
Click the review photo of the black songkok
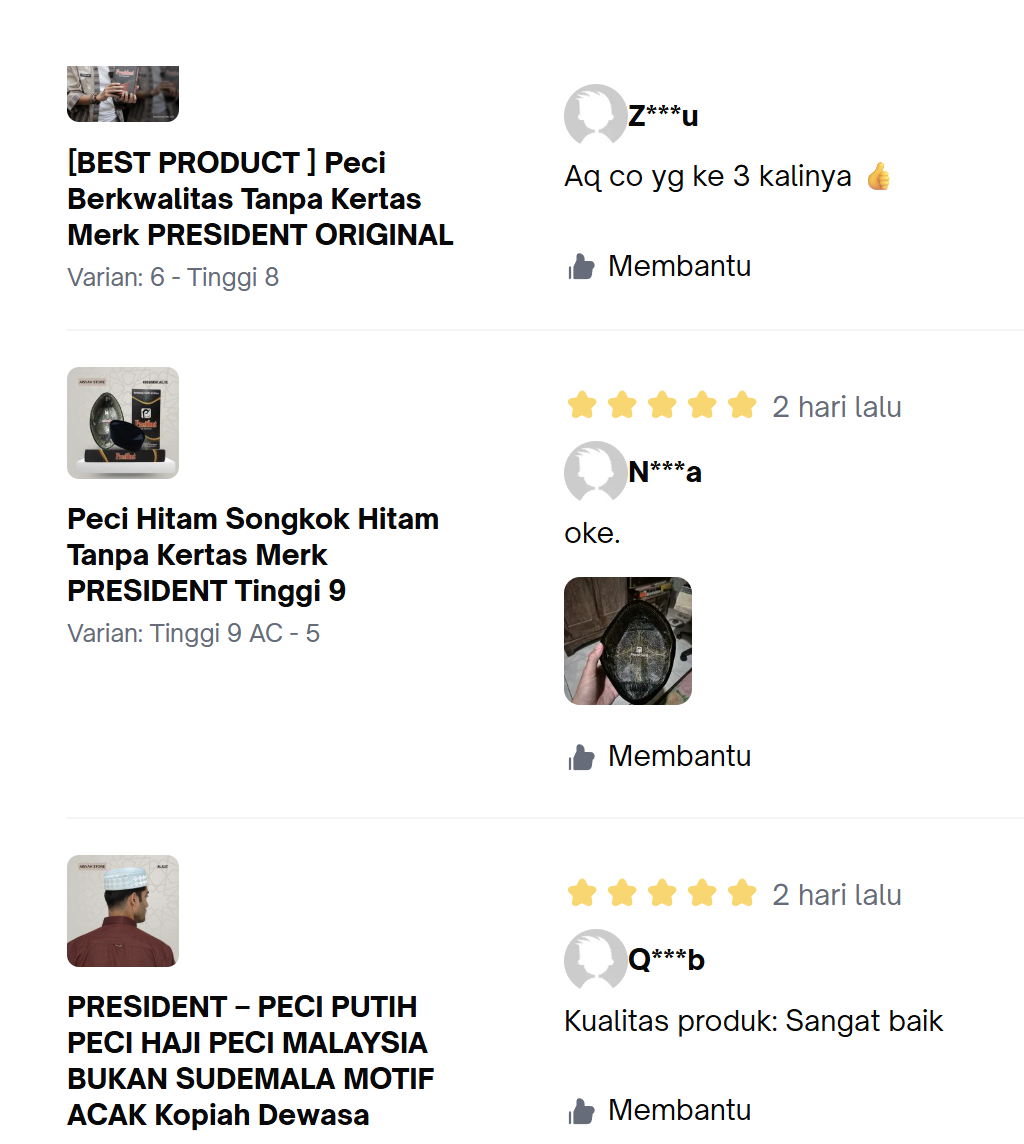(628, 640)
